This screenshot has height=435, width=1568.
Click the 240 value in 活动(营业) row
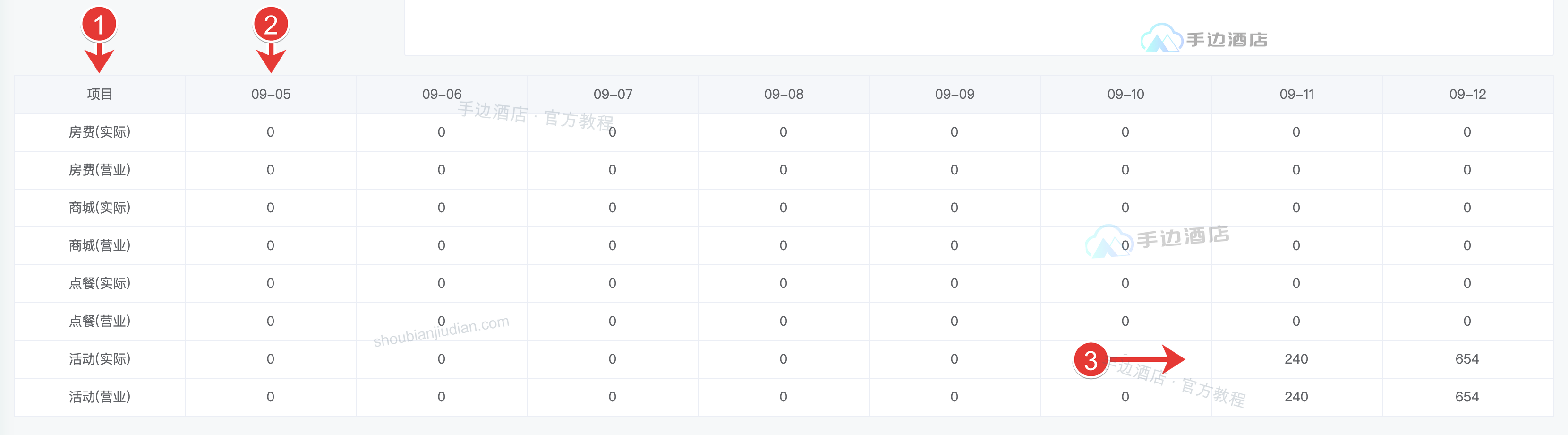(x=1296, y=397)
